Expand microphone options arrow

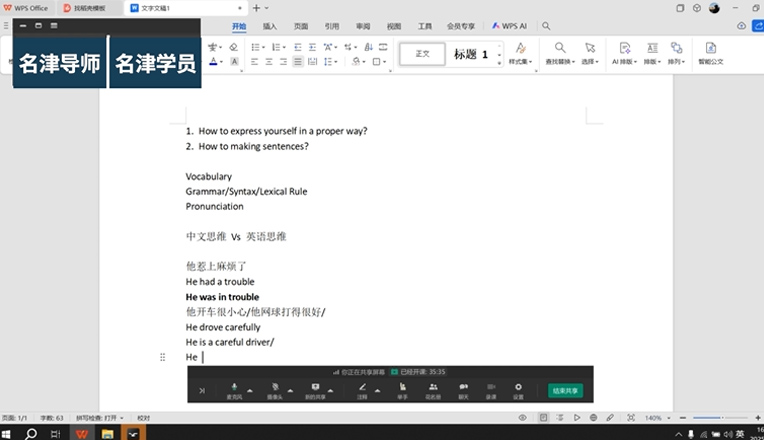pyautogui.click(x=250, y=390)
